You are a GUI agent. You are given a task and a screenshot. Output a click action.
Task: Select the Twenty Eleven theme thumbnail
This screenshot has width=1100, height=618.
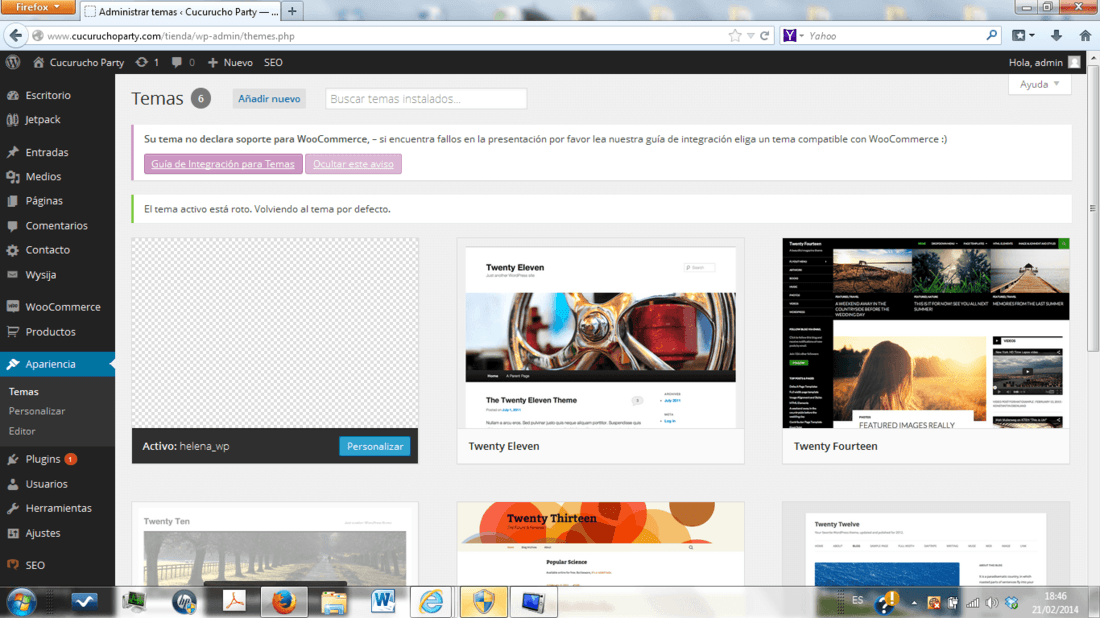point(601,333)
